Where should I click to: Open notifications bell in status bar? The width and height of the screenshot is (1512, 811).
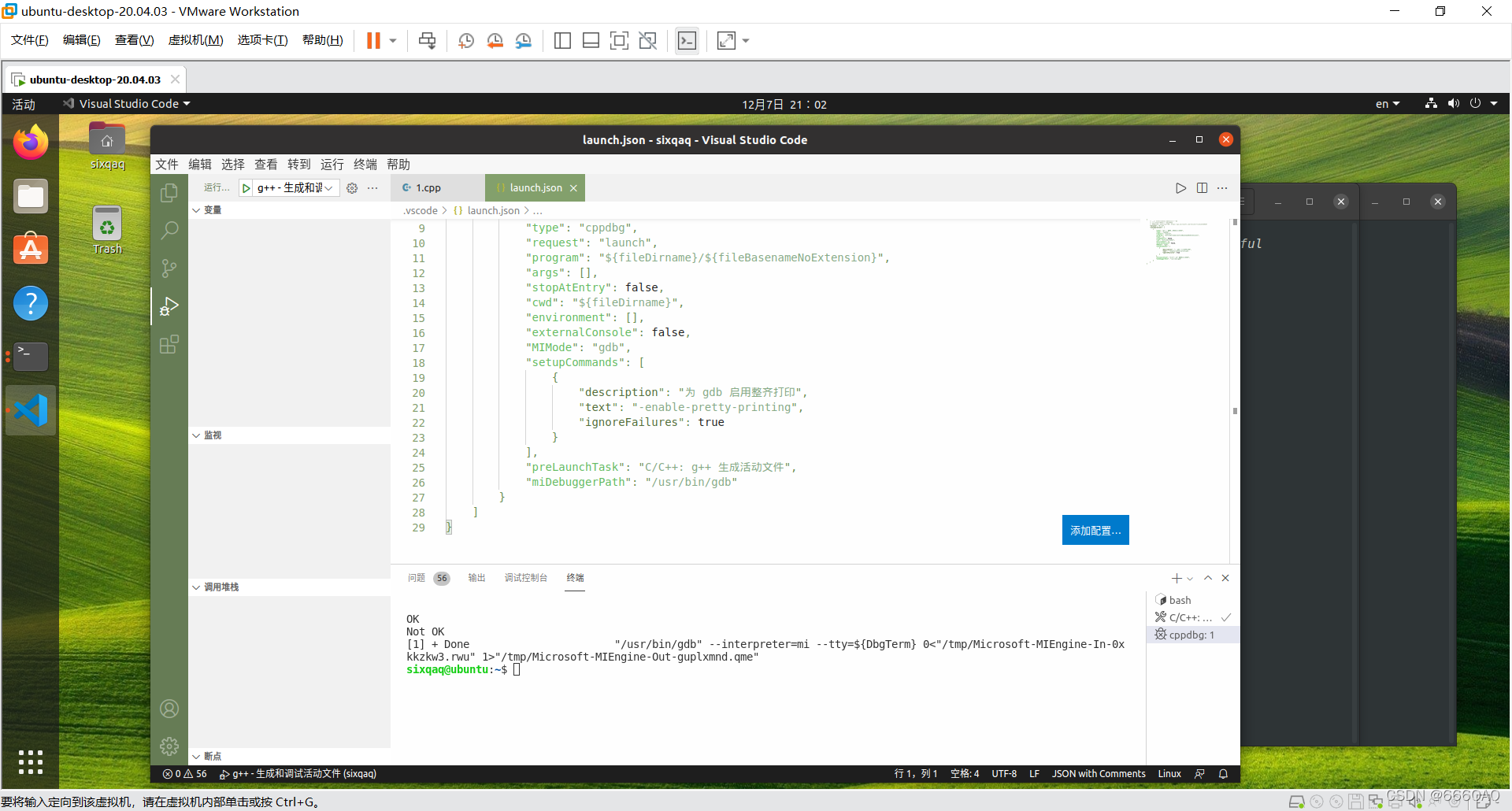click(x=1223, y=774)
